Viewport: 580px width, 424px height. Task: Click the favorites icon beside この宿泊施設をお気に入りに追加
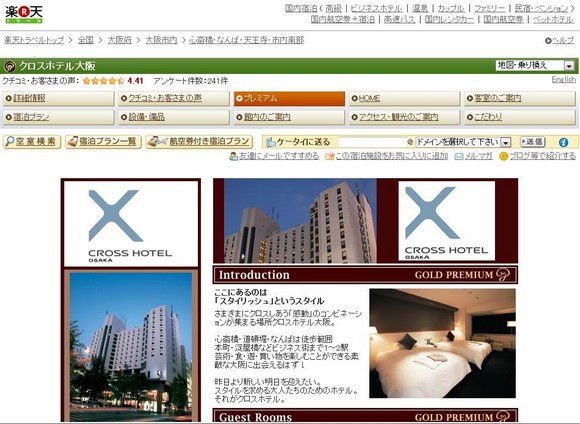pyautogui.click(x=330, y=157)
